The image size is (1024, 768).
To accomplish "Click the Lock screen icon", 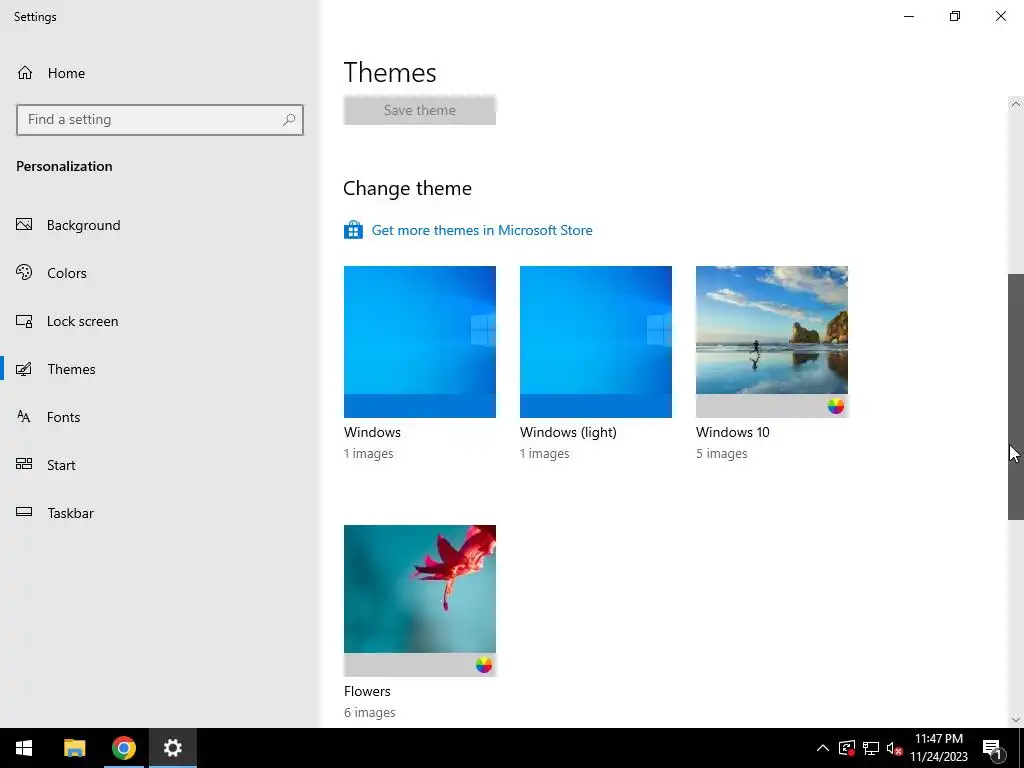I will 24,321.
